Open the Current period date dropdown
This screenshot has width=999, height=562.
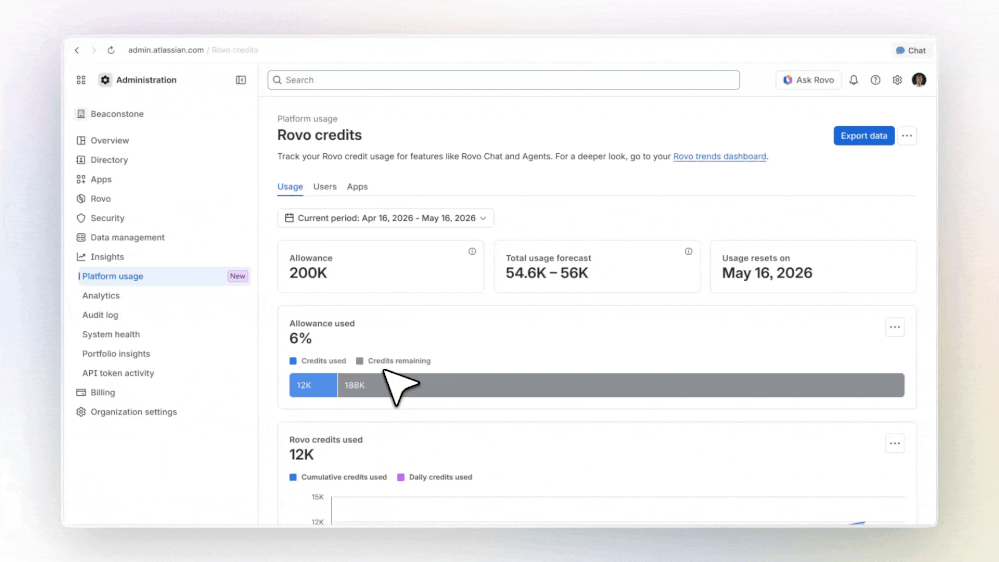(385, 218)
